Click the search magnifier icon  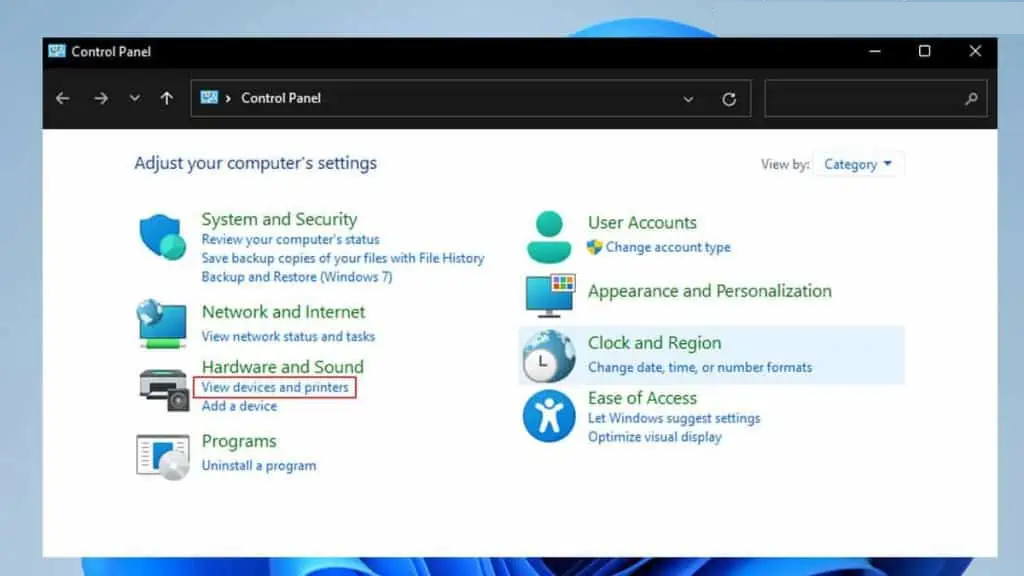tap(971, 99)
